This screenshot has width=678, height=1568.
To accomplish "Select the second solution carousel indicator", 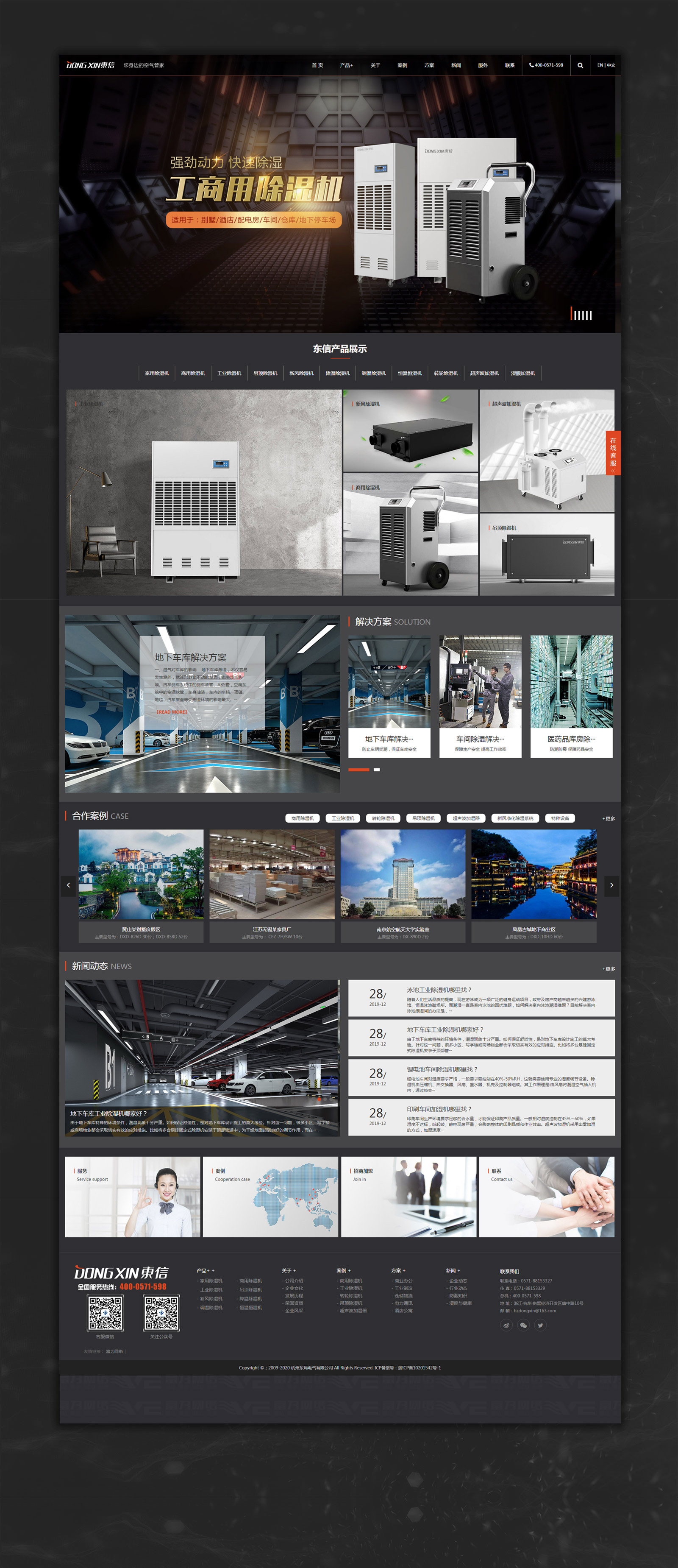I will 376,770.
